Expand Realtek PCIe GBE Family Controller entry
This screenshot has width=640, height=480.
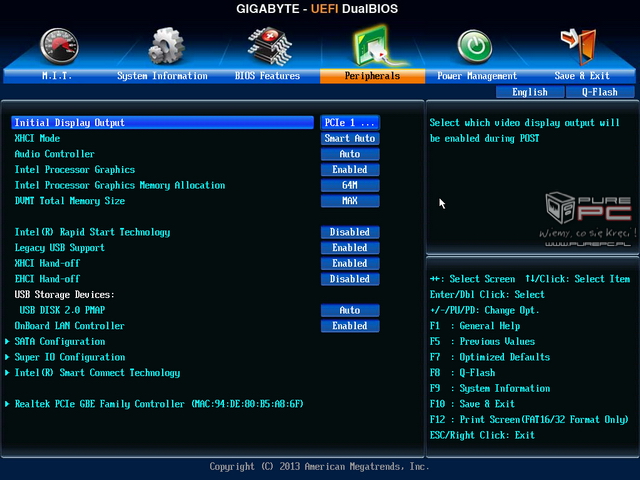click(x=159, y=404)
